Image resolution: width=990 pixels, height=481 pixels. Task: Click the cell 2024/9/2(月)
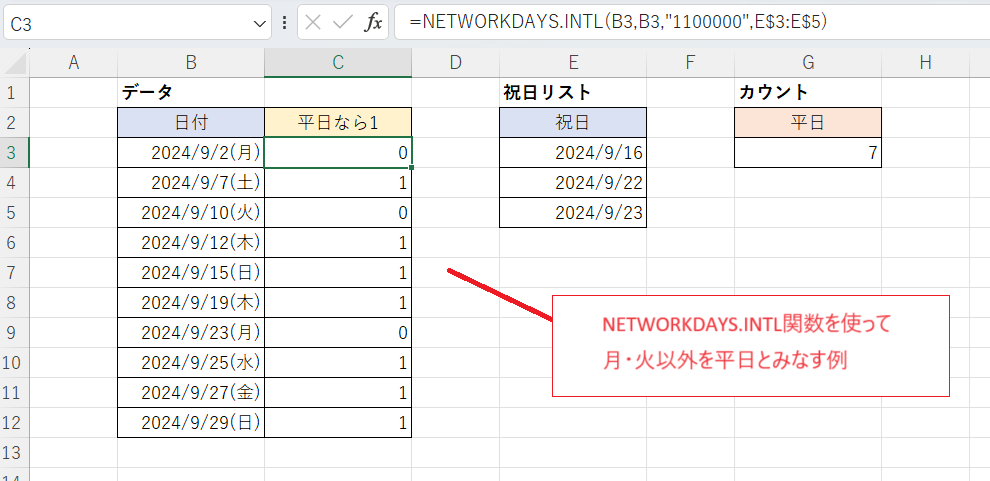(191, 153)
